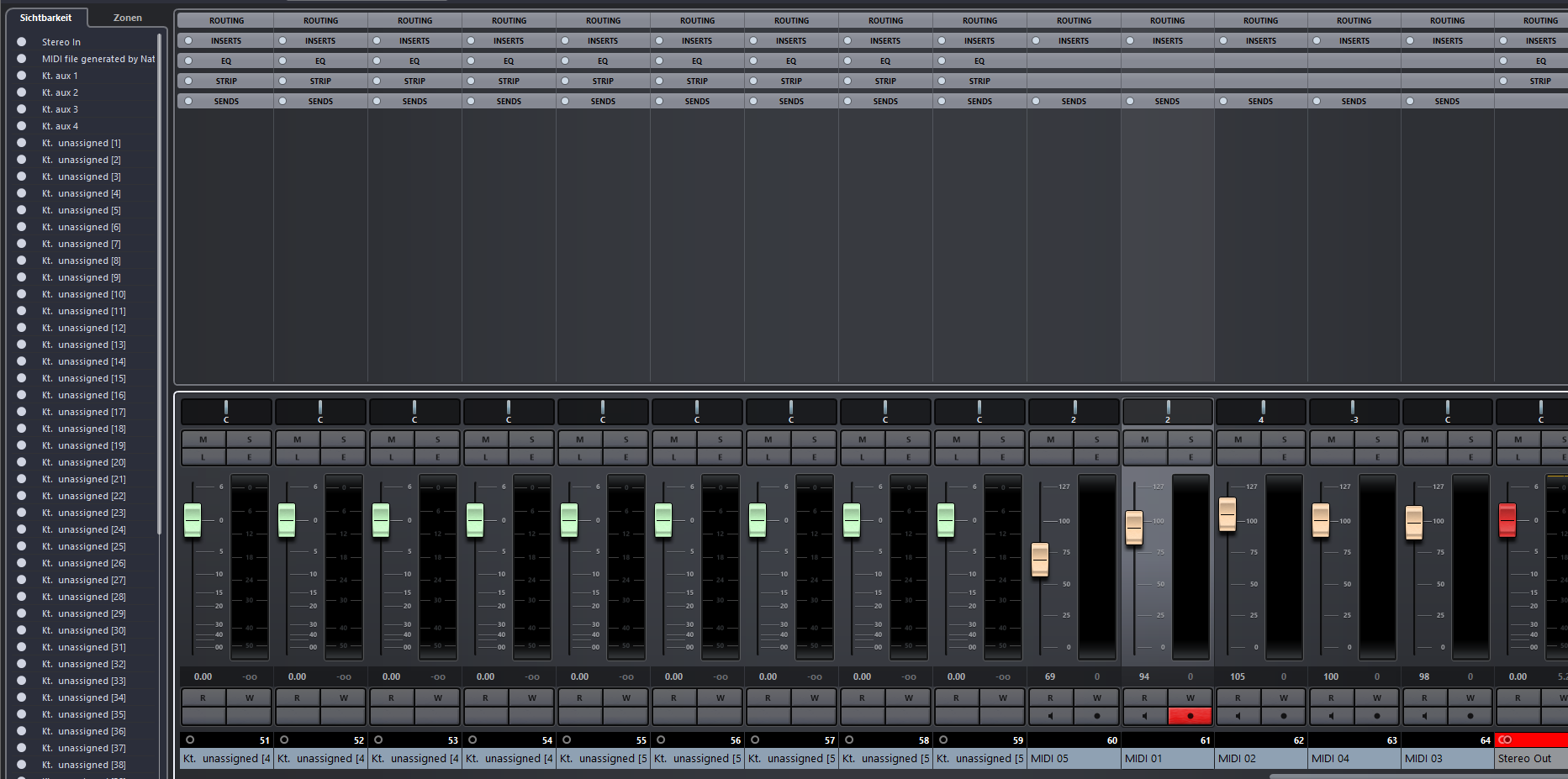Expand the ROUTING rack on first channel

pyautogui.click(x=226, y=20)
